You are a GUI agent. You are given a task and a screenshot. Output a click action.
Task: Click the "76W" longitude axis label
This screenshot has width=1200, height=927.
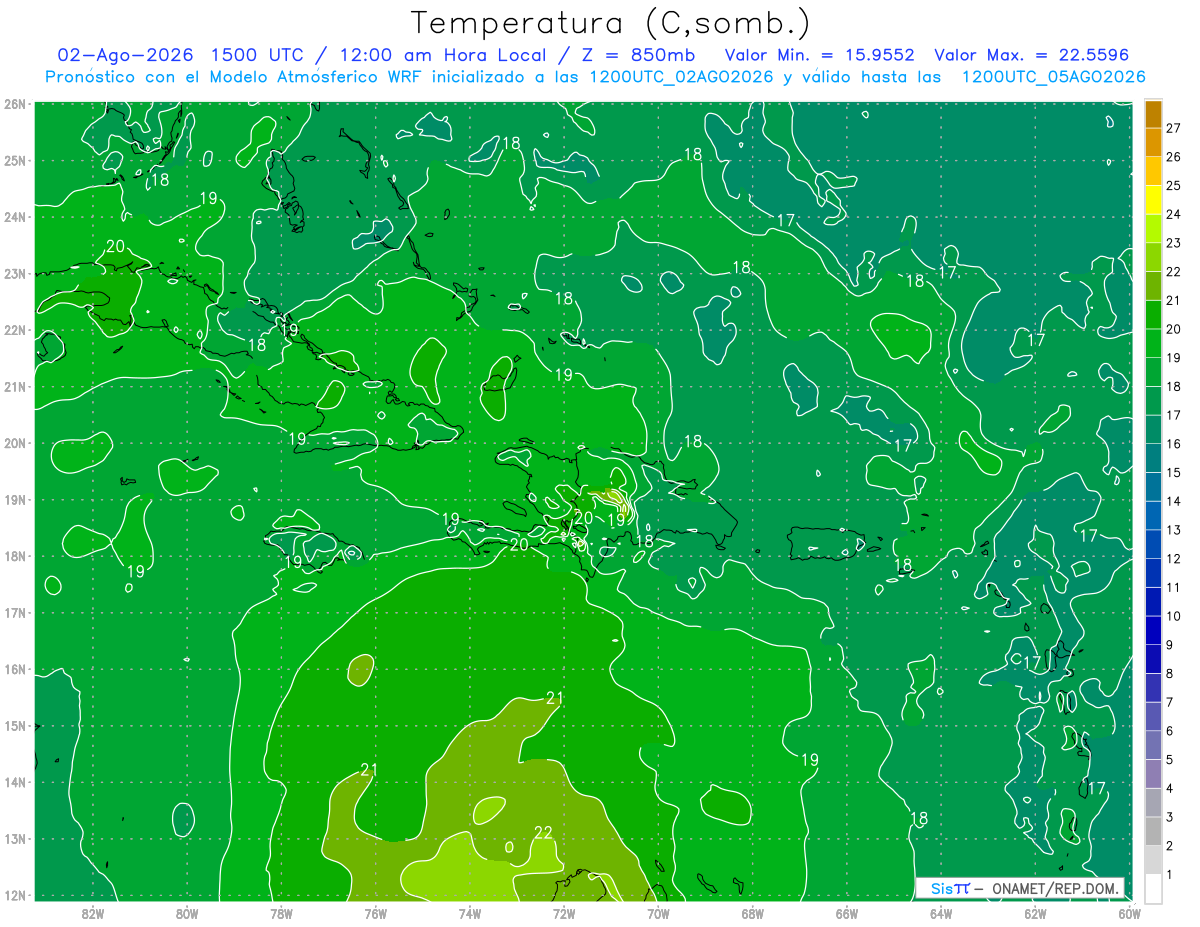(376, 913)
